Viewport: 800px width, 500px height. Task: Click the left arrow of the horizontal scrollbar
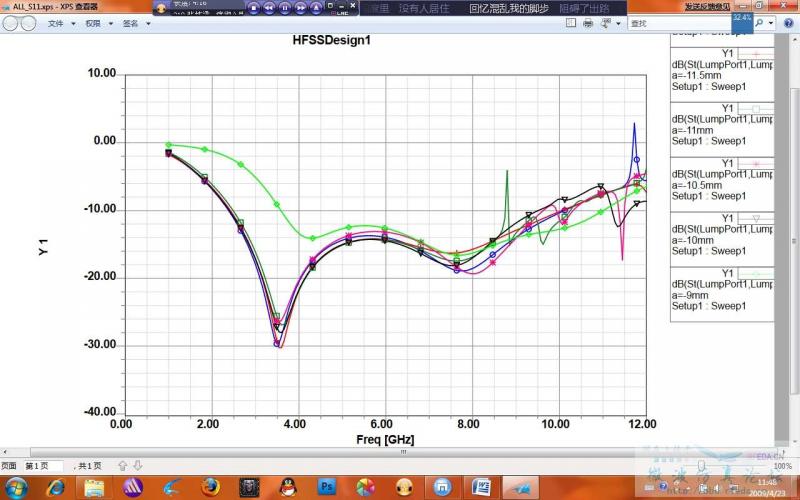click(x=5, y=452)
